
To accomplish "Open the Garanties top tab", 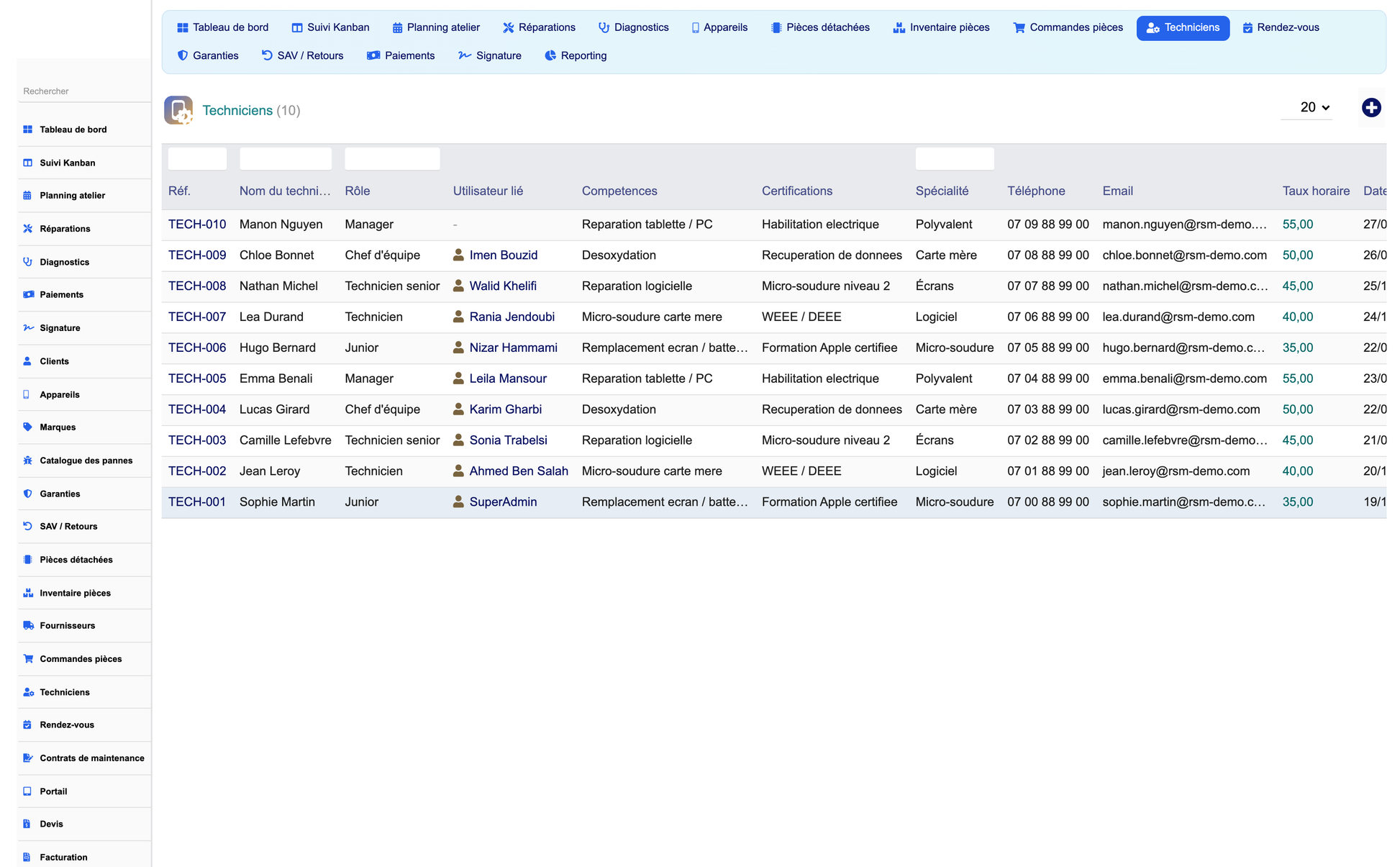I will point(208,55).
